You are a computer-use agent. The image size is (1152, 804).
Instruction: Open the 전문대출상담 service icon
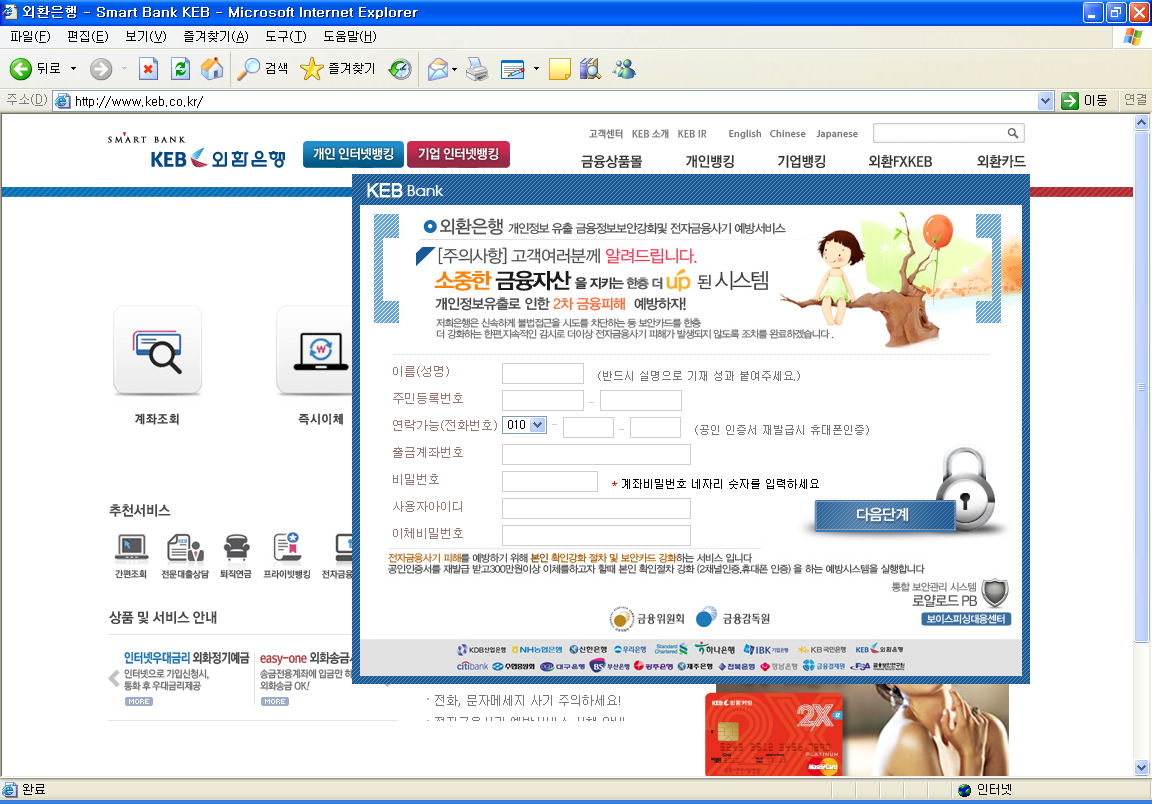(185, 548)
